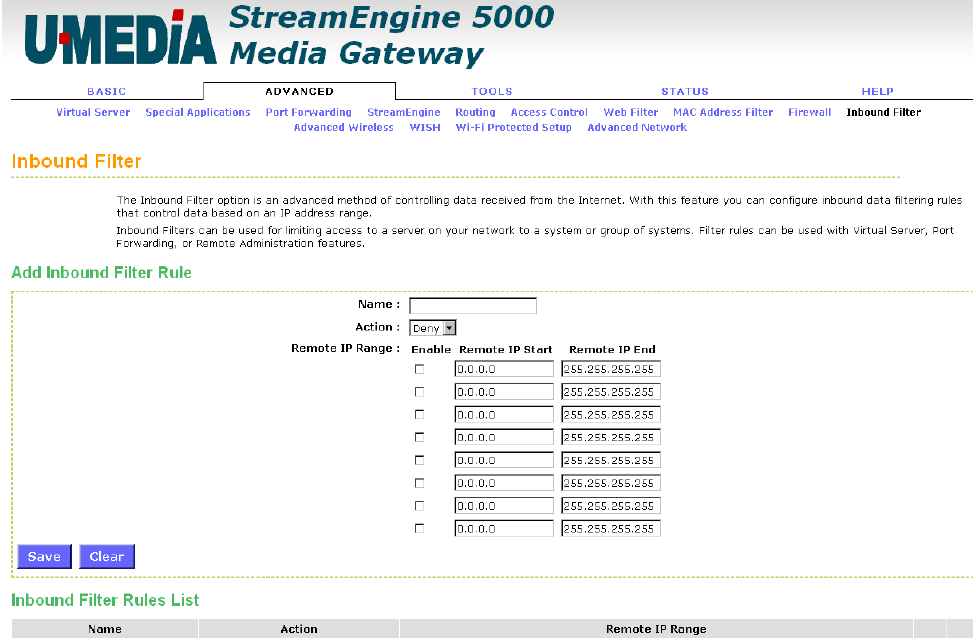
Task: Click fifth row Remote IP End field
Action: (611, 460)
